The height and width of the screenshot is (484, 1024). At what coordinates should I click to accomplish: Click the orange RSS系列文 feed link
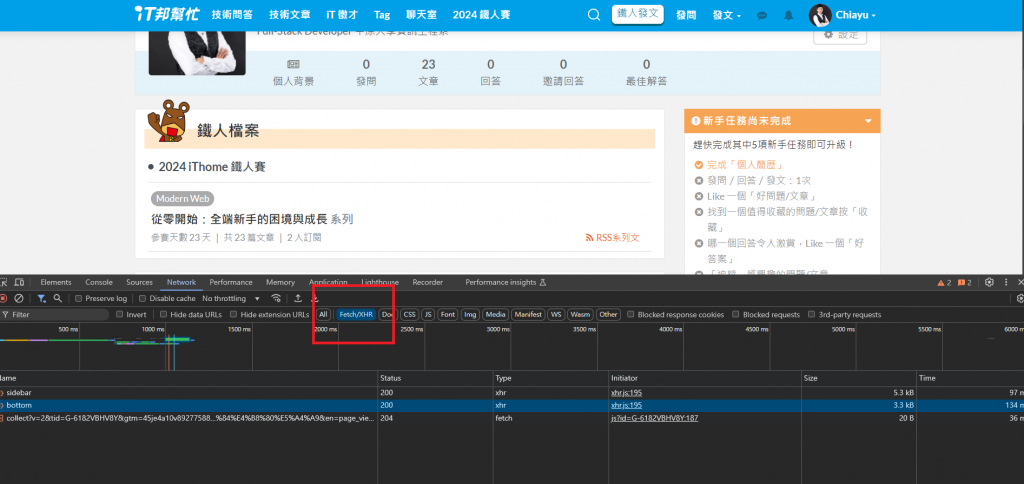coord(613,238)
